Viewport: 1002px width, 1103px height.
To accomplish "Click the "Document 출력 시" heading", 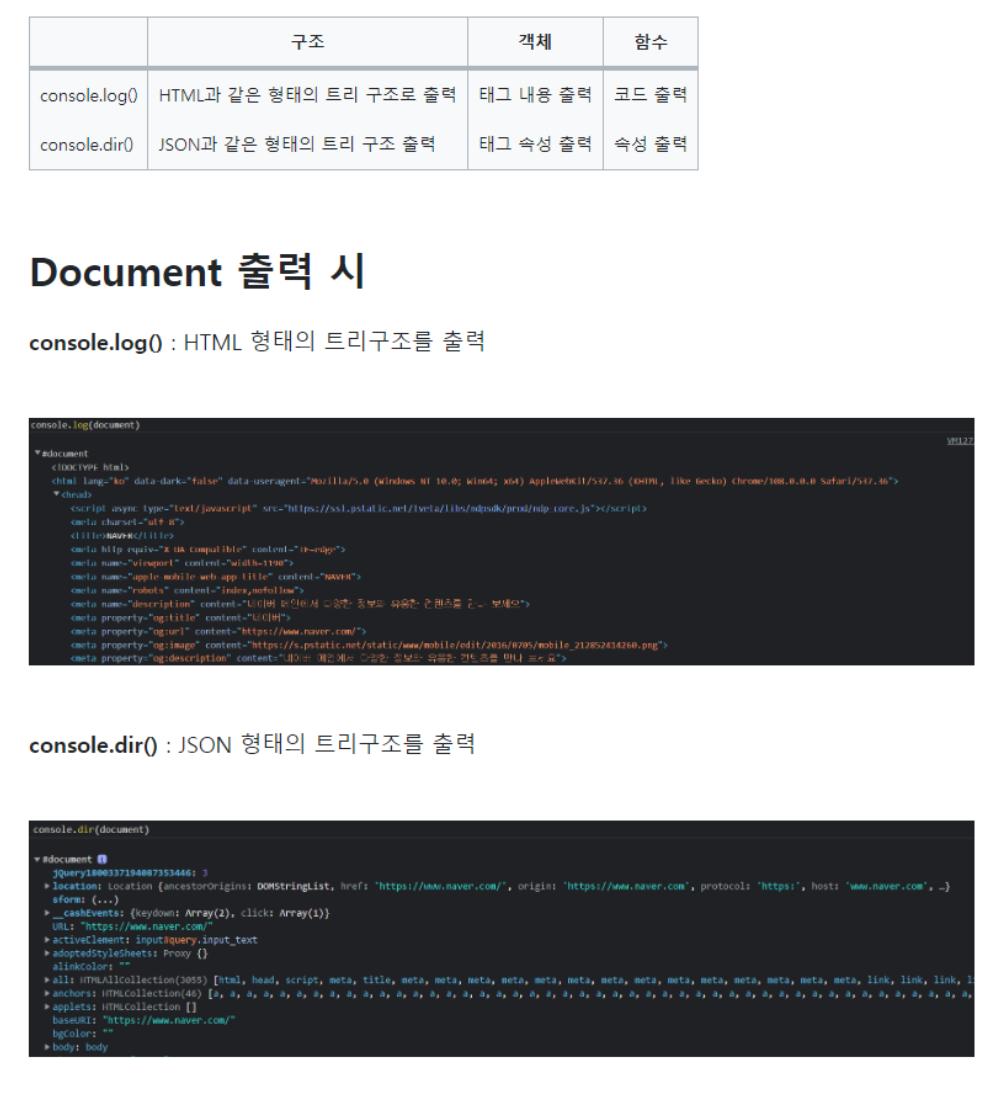I will pyautogui.click(x=198, y=272).
